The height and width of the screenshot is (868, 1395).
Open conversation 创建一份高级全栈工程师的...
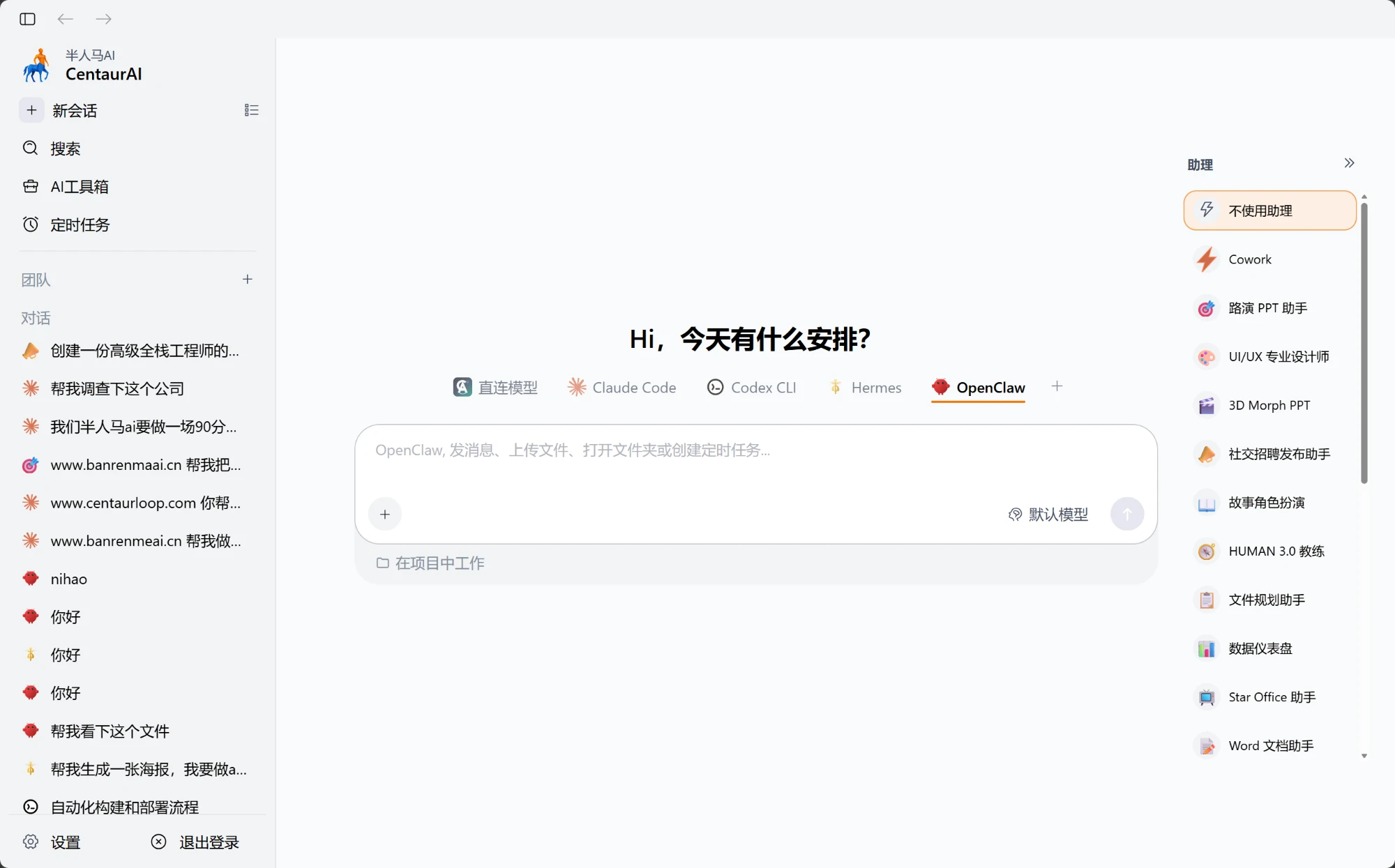[138, 351]
